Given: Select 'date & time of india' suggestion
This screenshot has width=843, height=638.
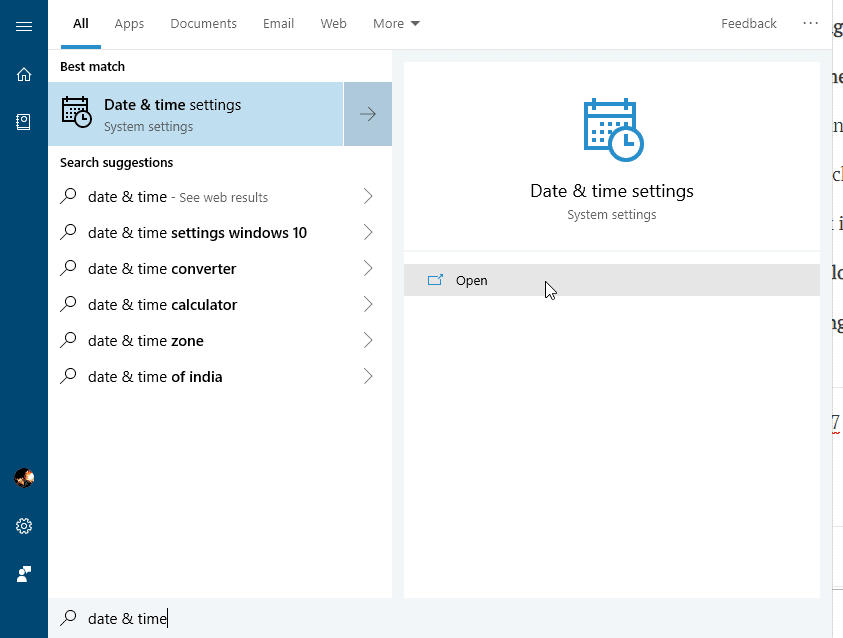Looking at the screenshot, I should (220, 376).
